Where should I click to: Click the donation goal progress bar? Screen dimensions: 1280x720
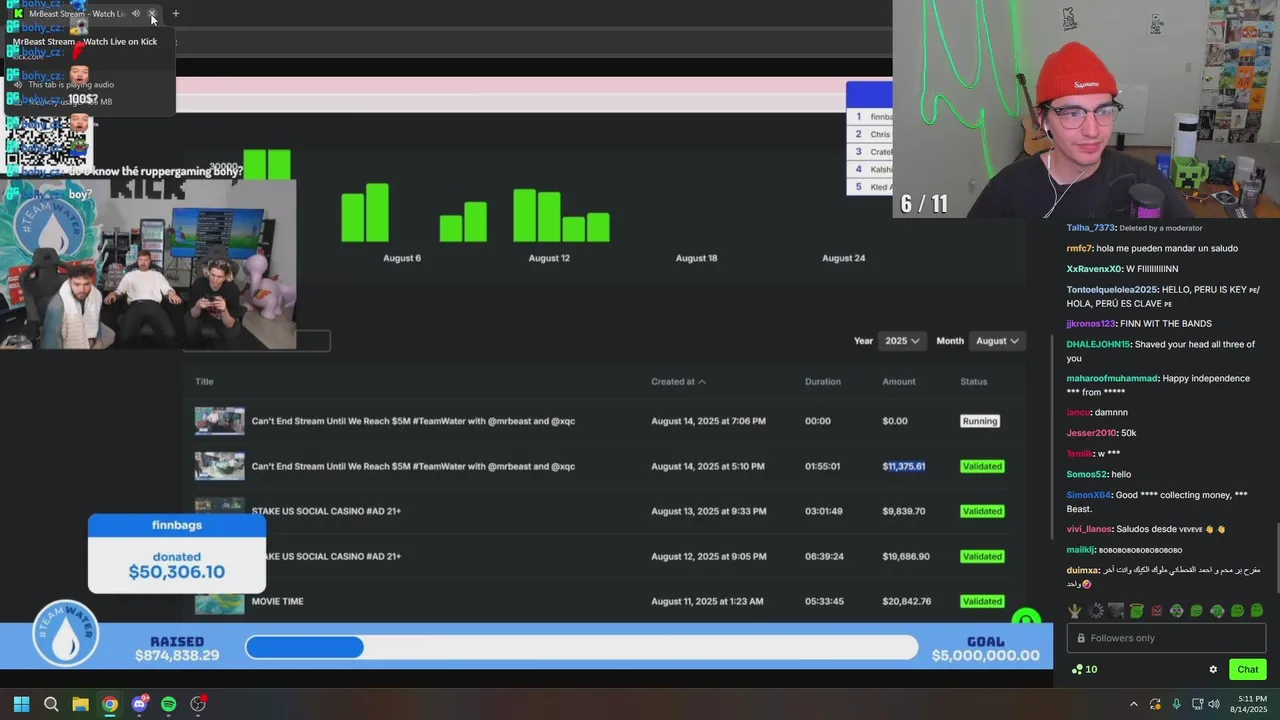click(x=581, y=648)
